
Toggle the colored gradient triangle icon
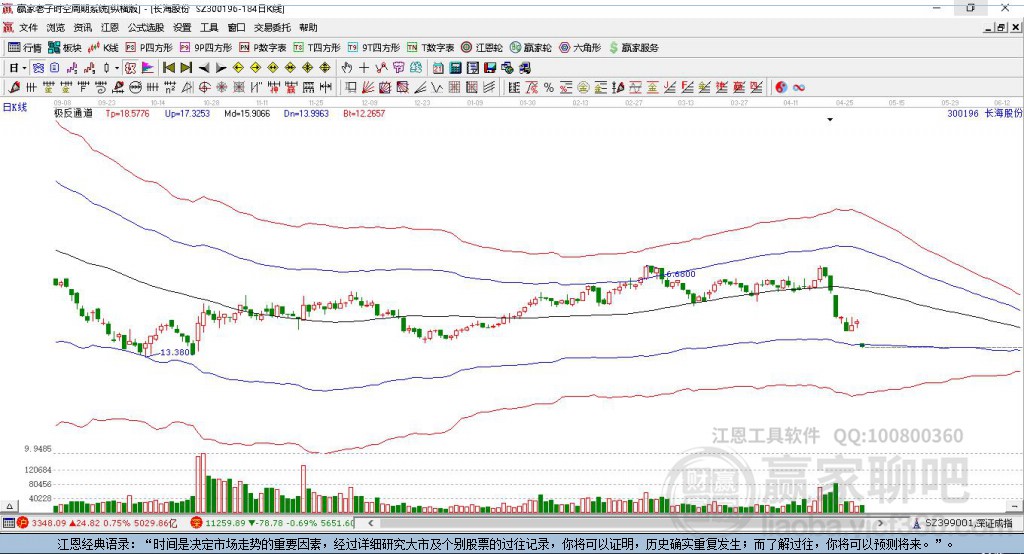click(x=148, y=68)
